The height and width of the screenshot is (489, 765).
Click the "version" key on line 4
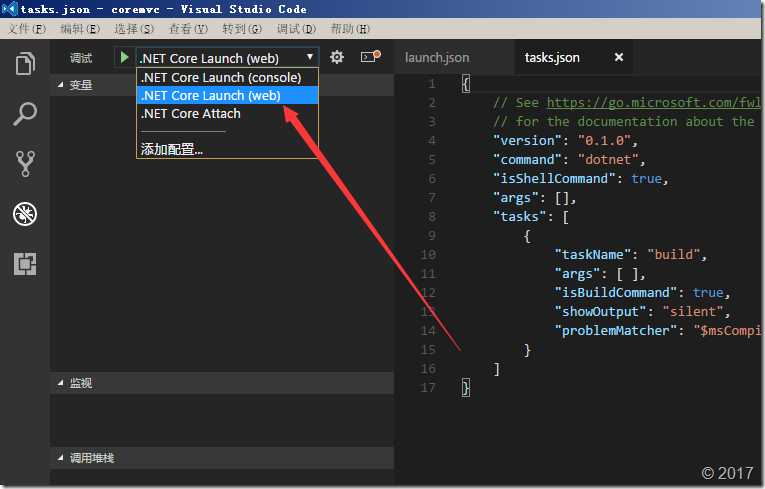pos(527,141)
